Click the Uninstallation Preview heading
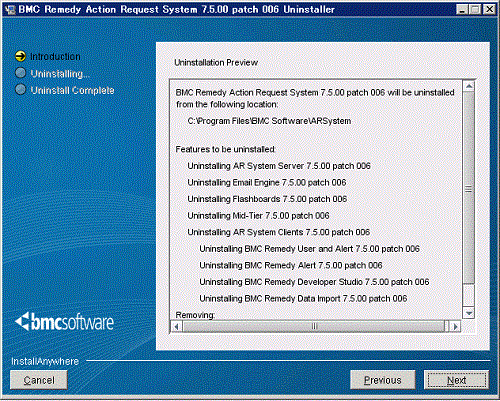 coord(216,62)
